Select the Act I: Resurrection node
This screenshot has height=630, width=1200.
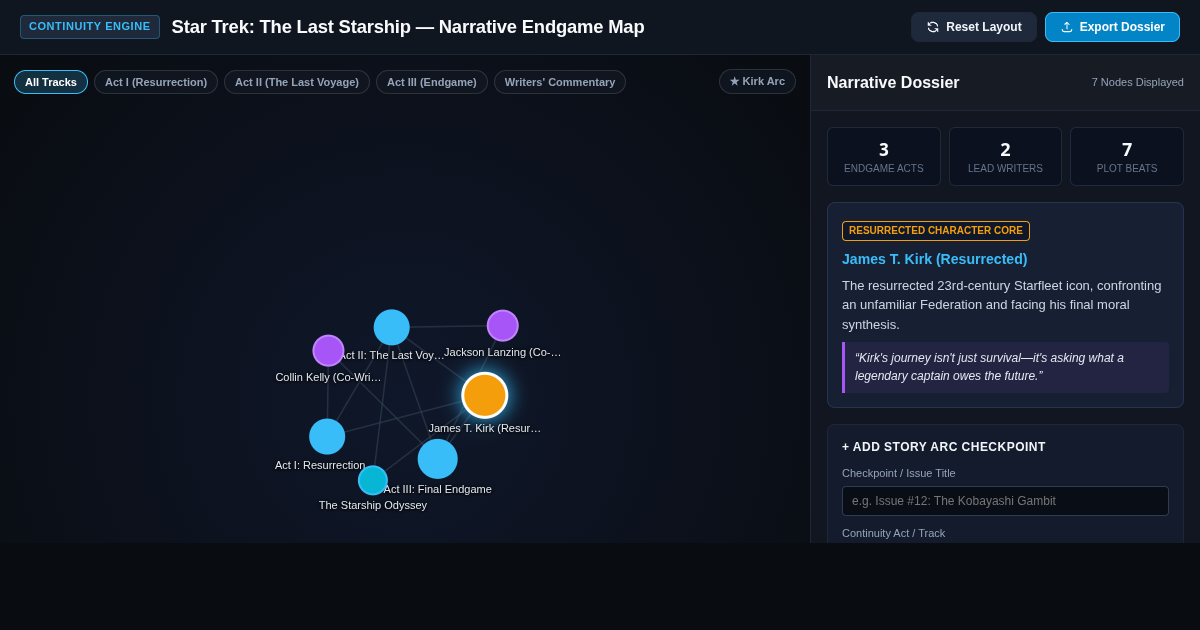327,436
